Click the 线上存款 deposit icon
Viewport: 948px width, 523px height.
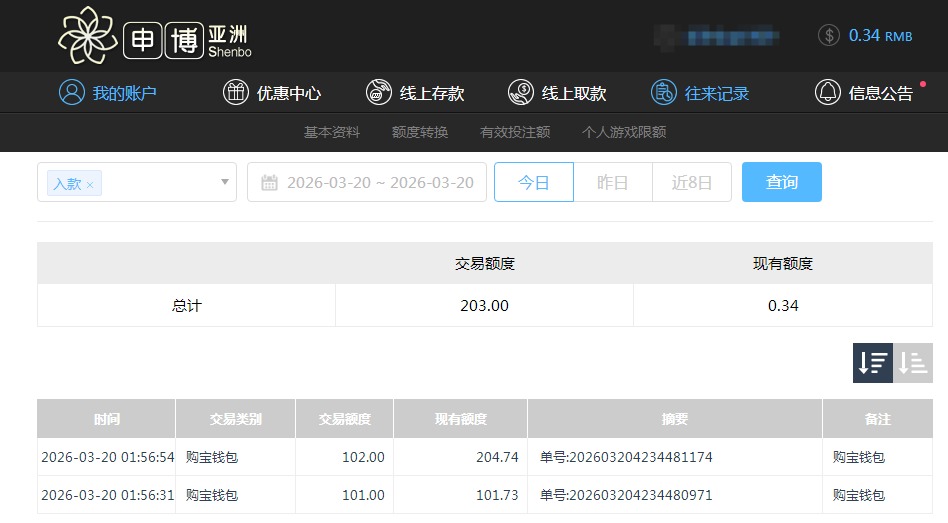pos(379,93)
